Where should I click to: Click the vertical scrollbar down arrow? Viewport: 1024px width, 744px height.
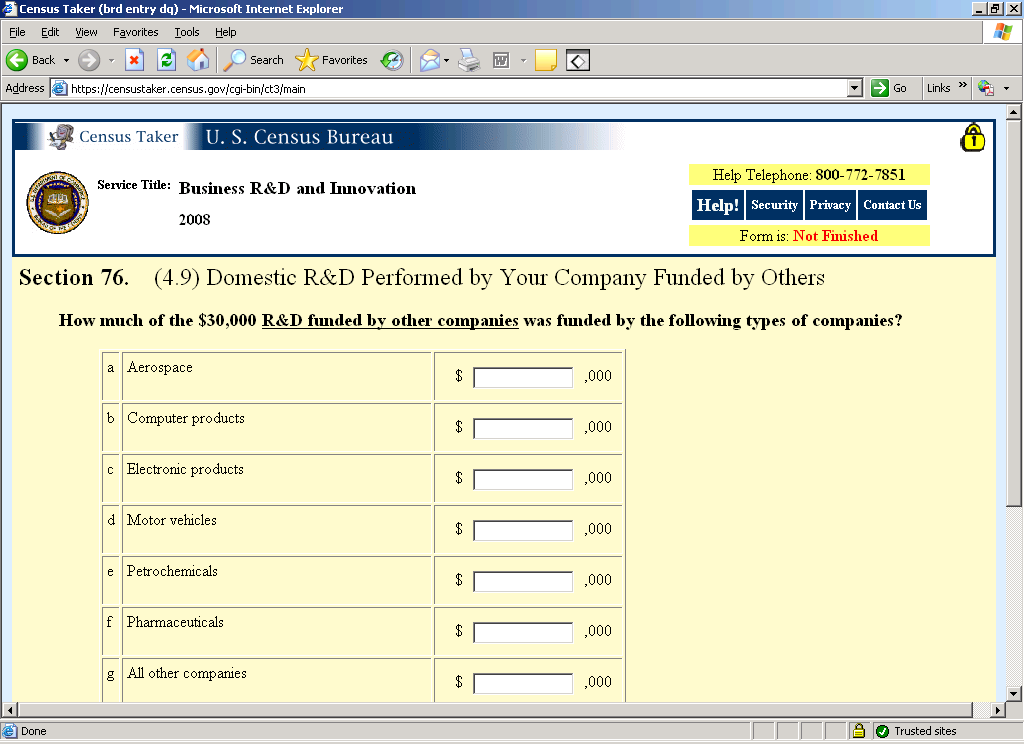tap(1014, 692)
